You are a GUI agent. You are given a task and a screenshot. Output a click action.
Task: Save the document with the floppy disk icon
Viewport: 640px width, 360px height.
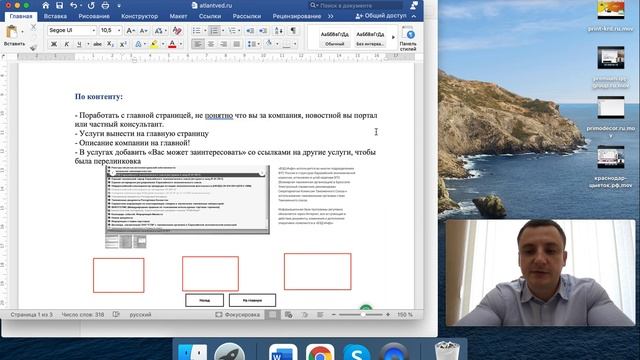pos(60,5)
